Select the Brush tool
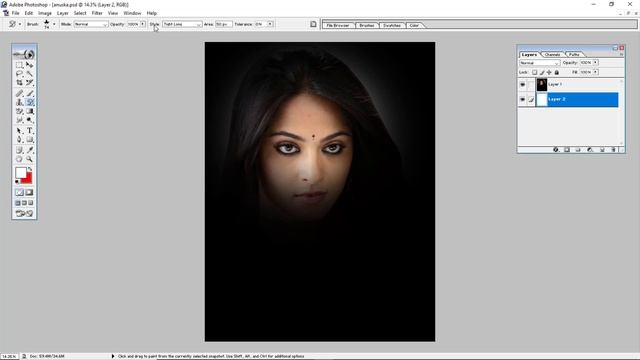The width and height of the screenshot is (640, 360). (x=29, y=93)
